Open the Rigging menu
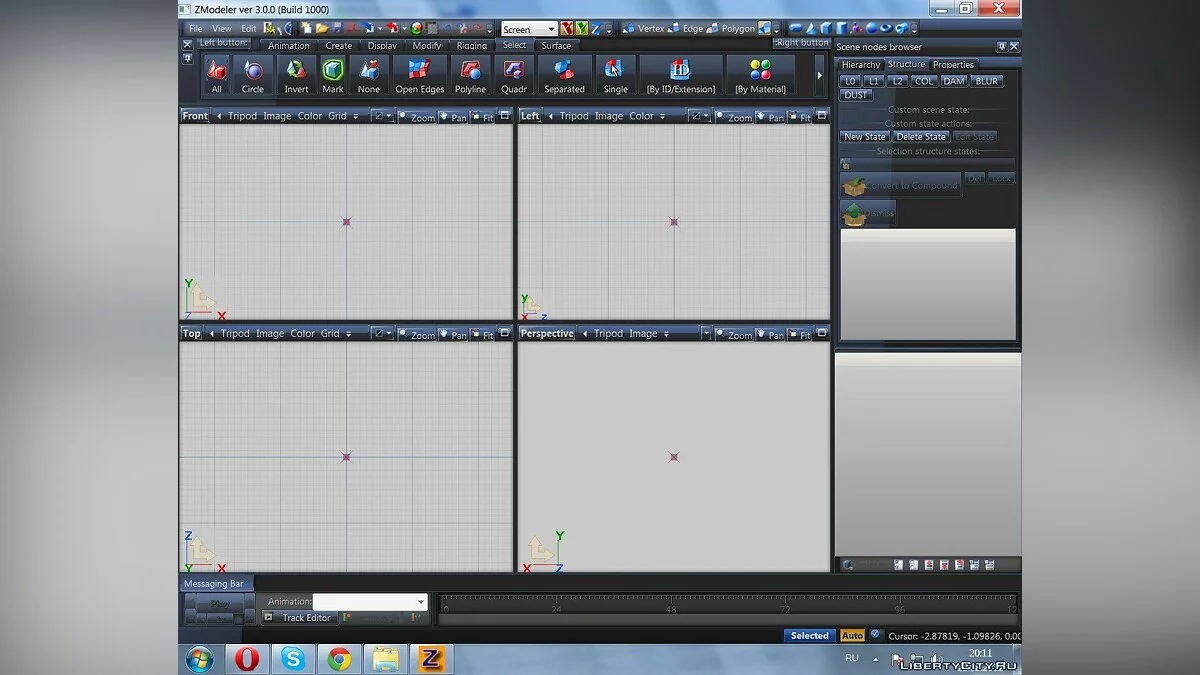This screenshot has height=675, width=1200. [470, 45]
